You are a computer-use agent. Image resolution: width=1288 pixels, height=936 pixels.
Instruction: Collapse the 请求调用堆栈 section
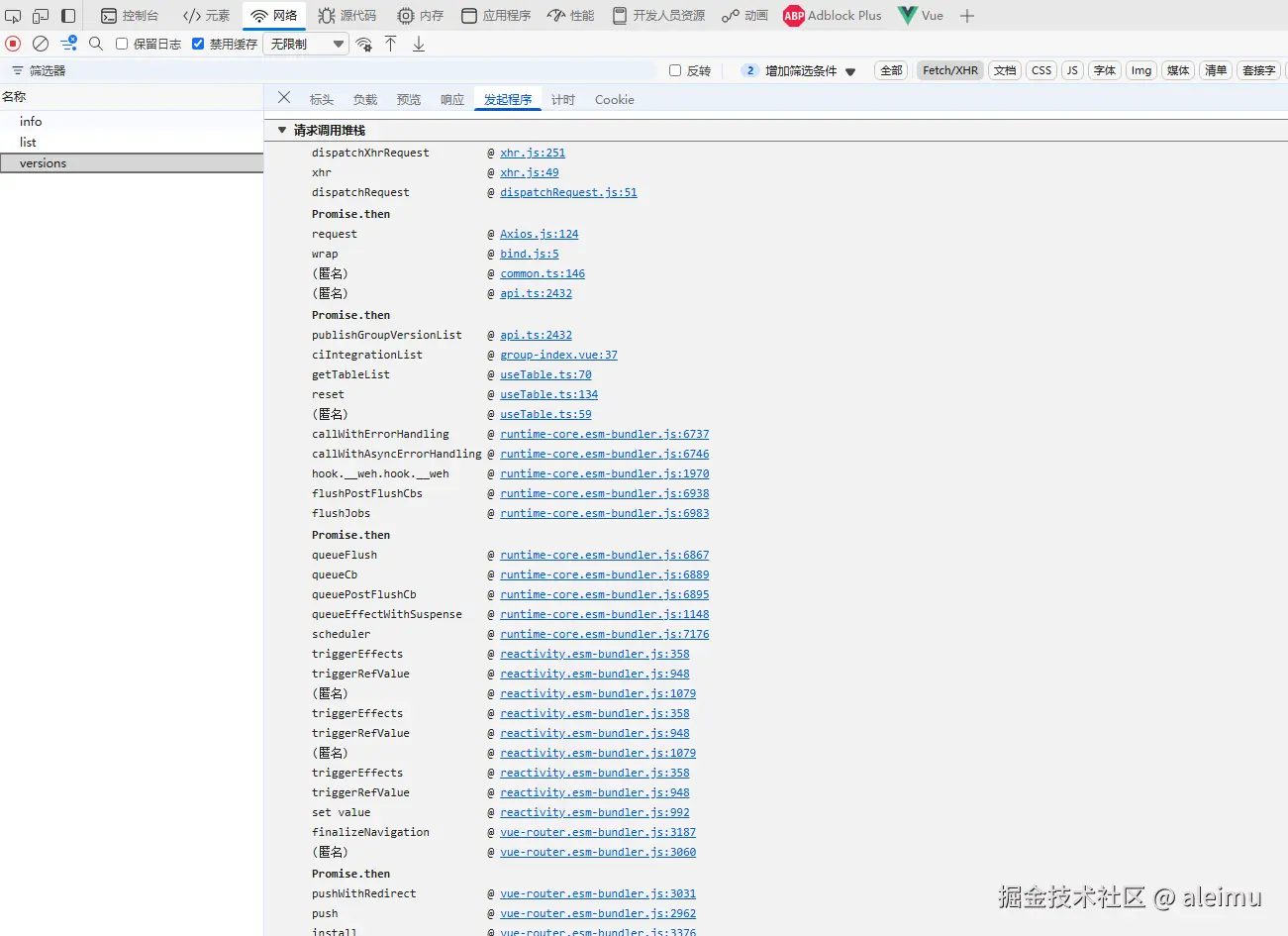282,130
